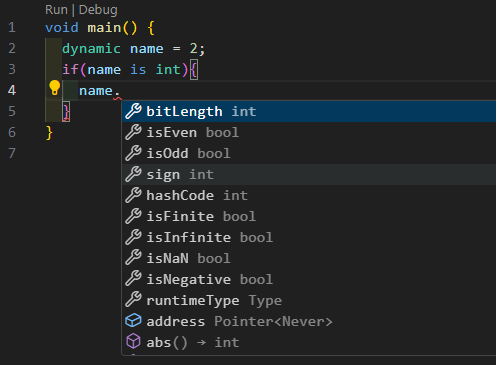
Task: Click the wrench icon beside sign
Action: click(133, 174)
